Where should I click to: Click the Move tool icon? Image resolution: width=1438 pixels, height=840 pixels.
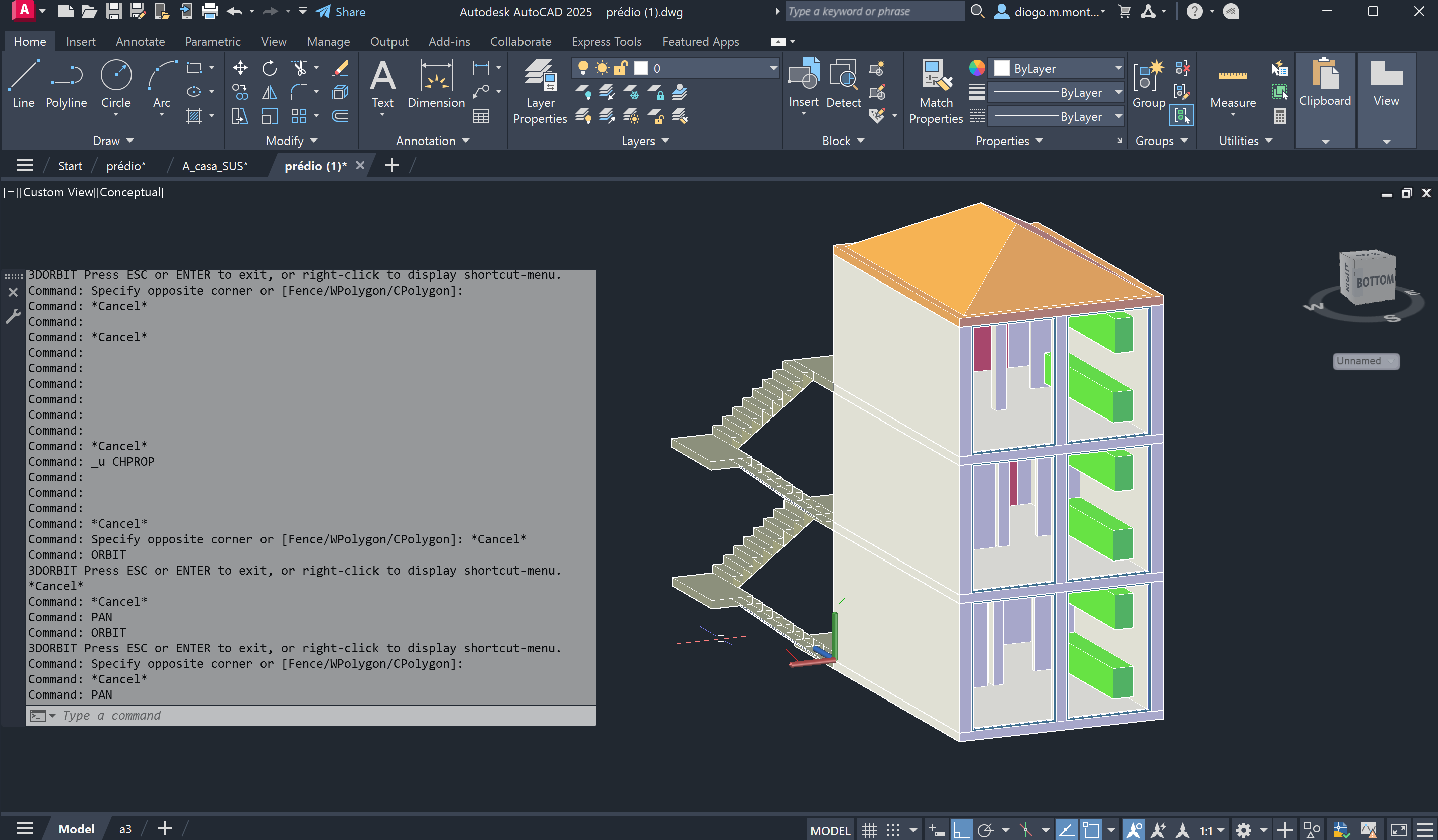[x=240, y=68]
